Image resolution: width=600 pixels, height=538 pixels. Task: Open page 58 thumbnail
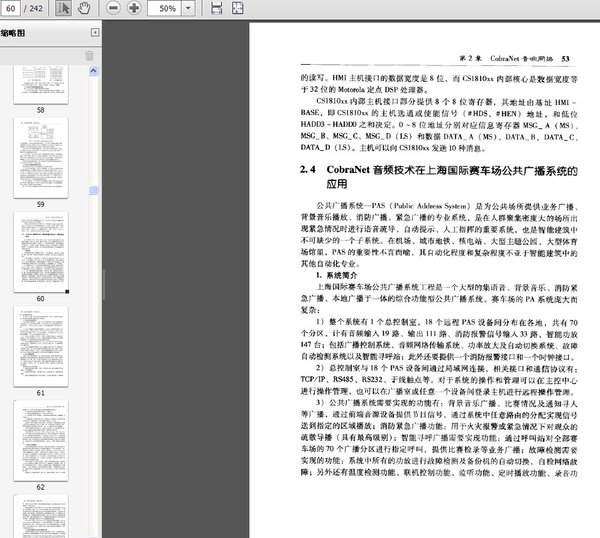point(41,85)
